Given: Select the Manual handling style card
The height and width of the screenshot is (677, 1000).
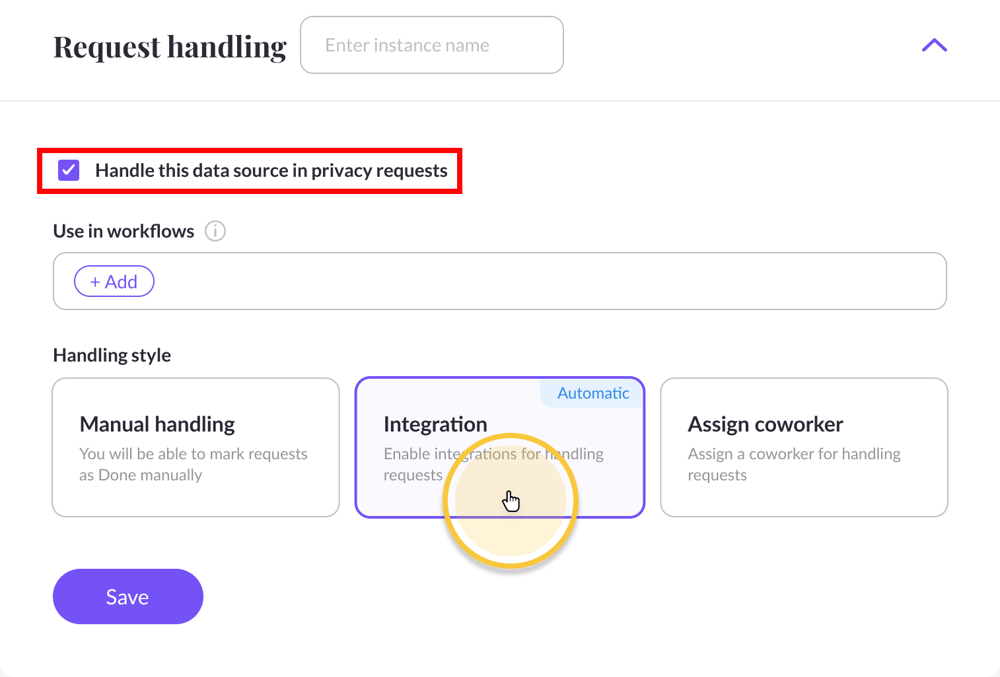Looking at the screenshot, I should (195, 447).
